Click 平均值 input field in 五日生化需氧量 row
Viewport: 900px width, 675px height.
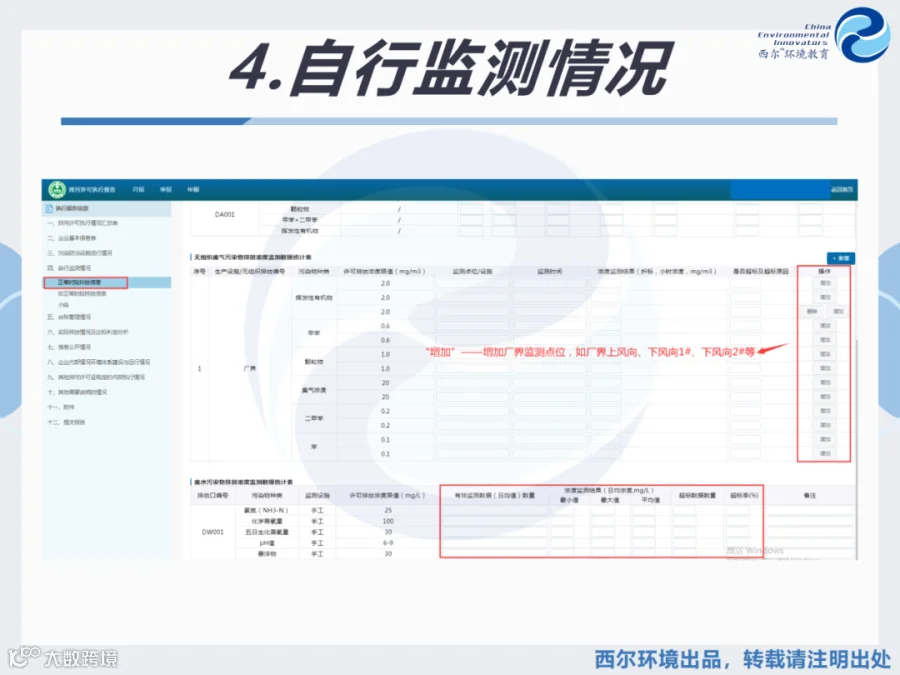(643, 532)
